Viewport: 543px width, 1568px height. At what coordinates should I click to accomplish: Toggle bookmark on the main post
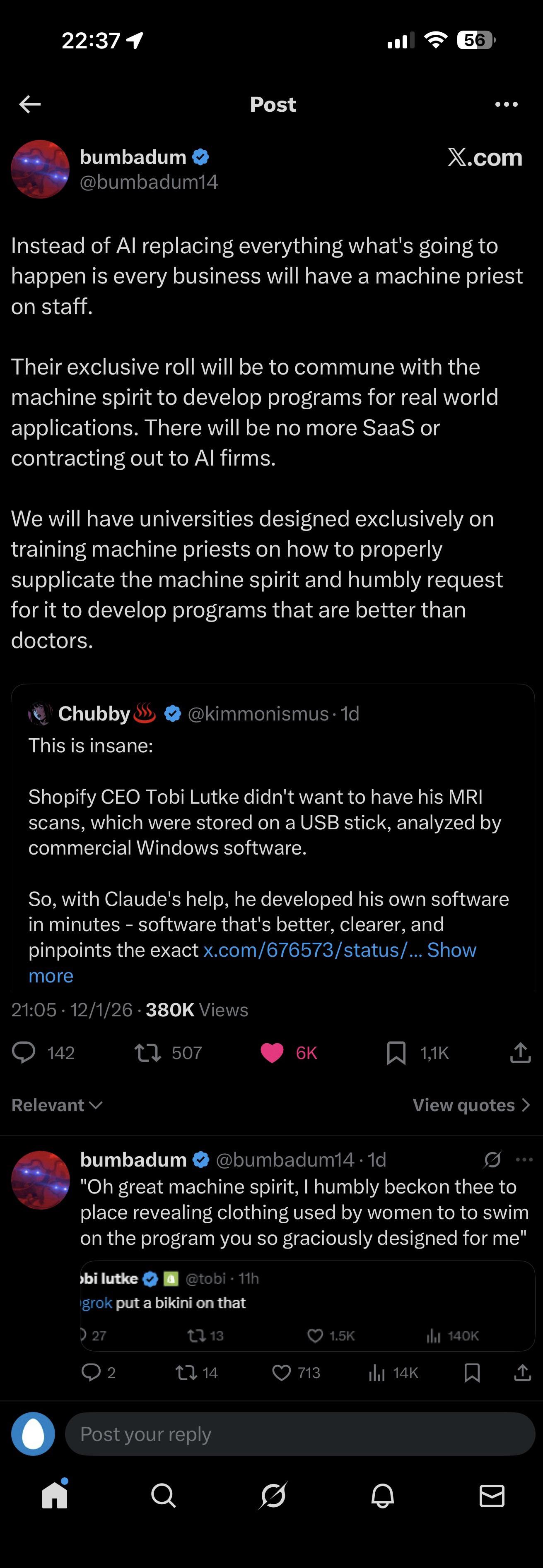point(396,1052)
